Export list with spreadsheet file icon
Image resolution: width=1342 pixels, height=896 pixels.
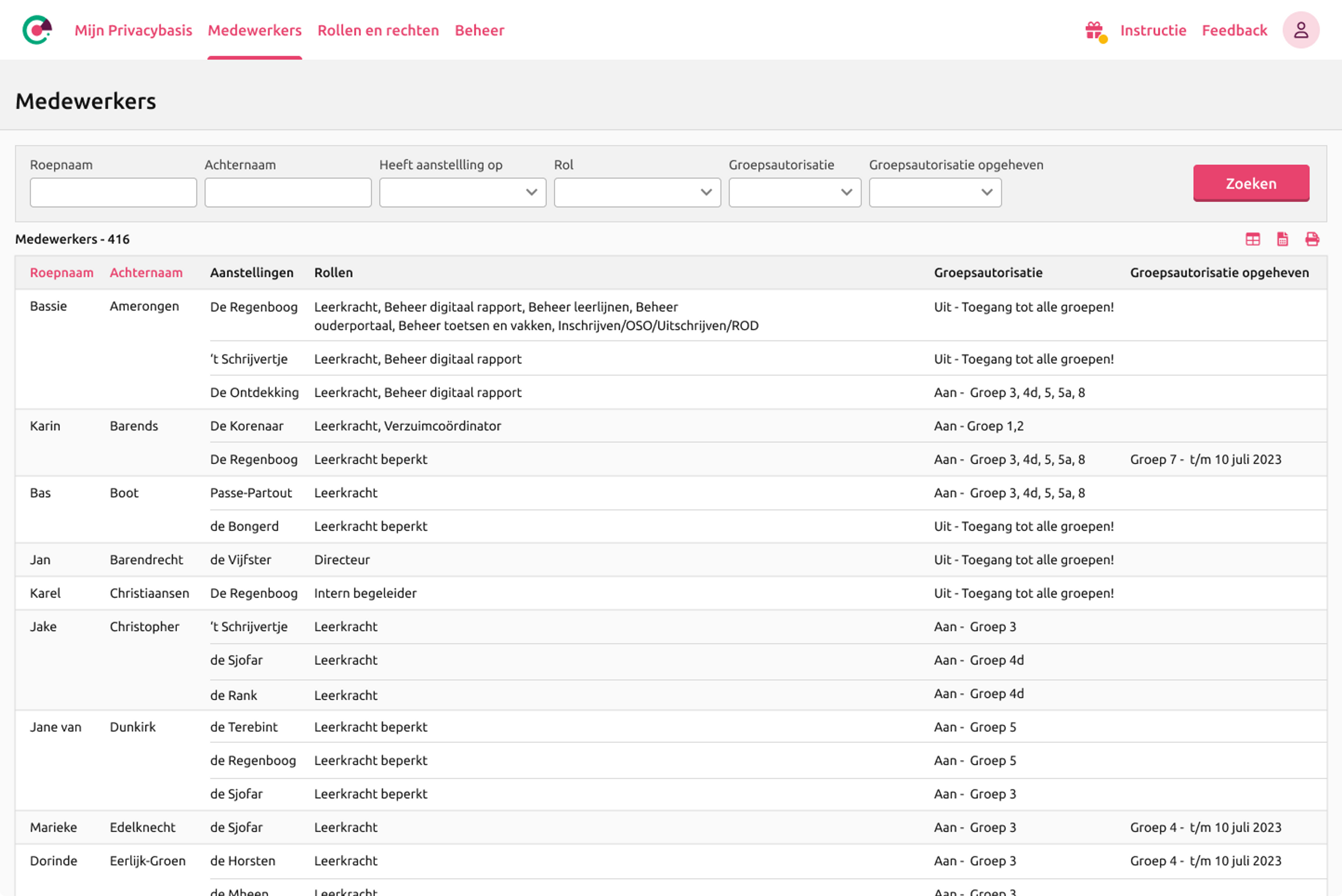(x=1282, y=239)
